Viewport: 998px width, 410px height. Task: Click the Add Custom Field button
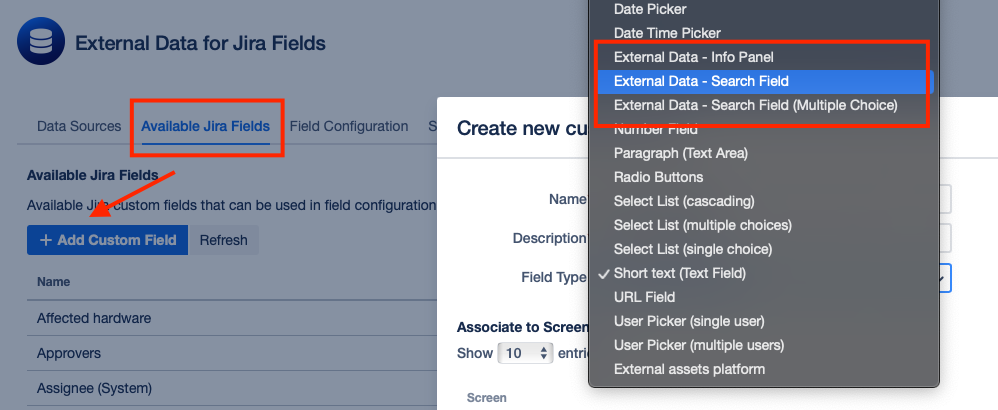tap(107, 240)
